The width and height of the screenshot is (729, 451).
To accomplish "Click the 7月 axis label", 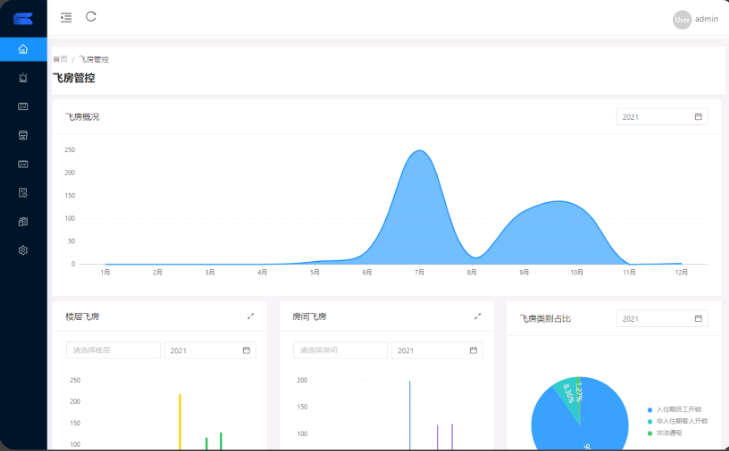I will pos(419,272).
